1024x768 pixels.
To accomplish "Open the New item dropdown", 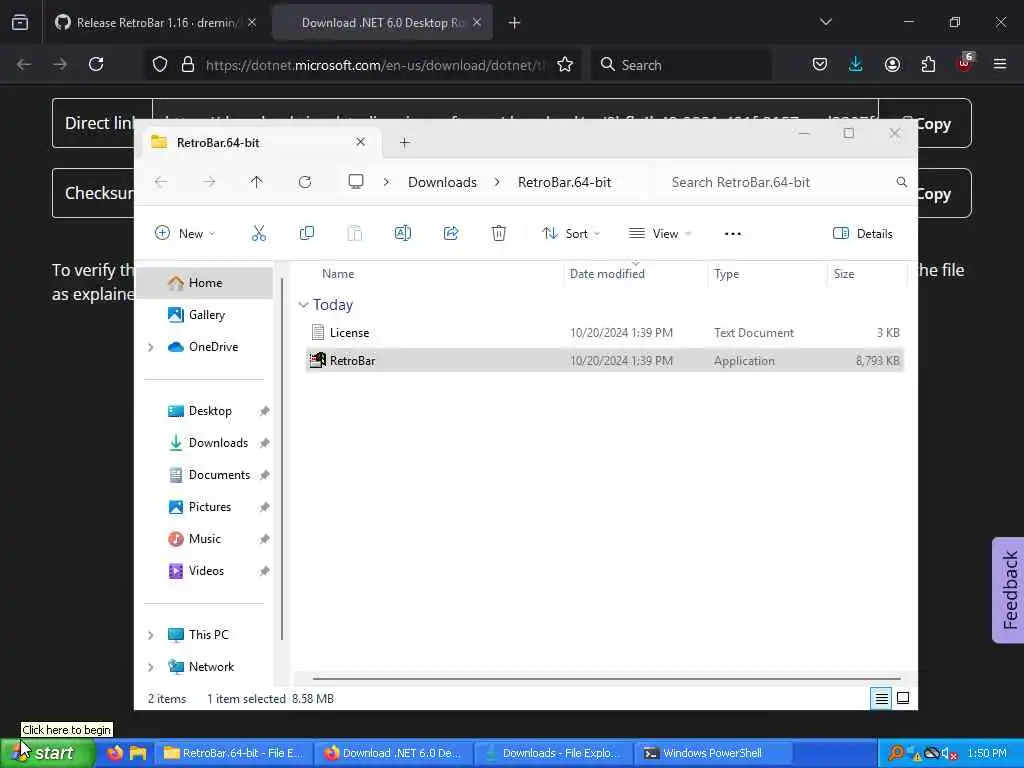I will 185,234.
